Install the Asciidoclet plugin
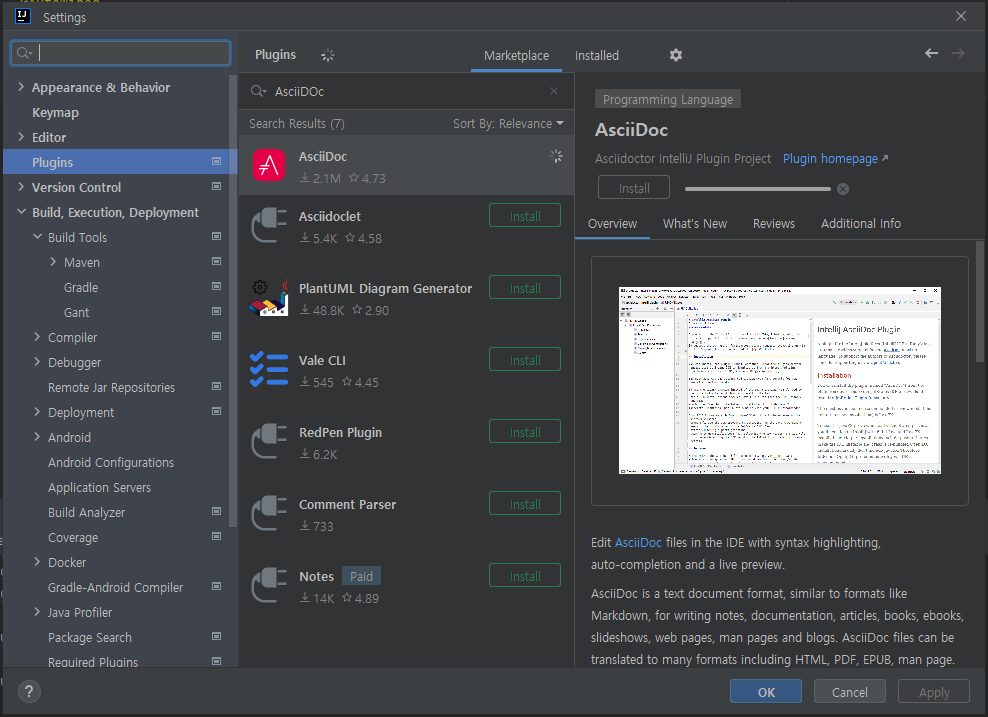Screen dimensions: 988x717 point(525,216)
